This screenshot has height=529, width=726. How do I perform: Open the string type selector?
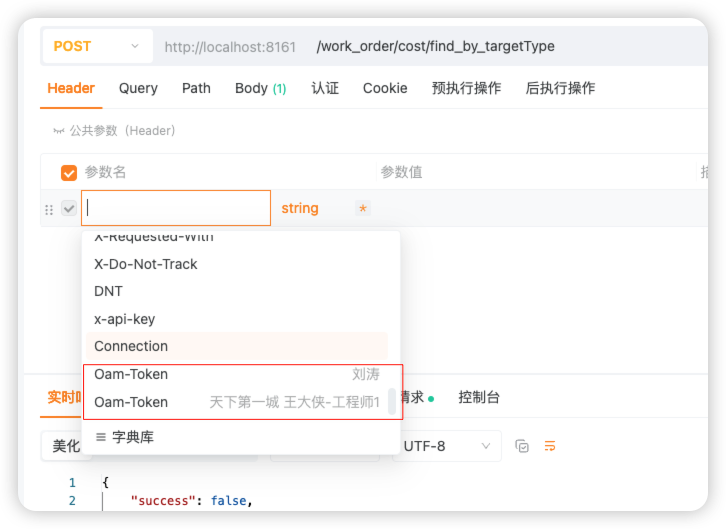tap(300, 208)
